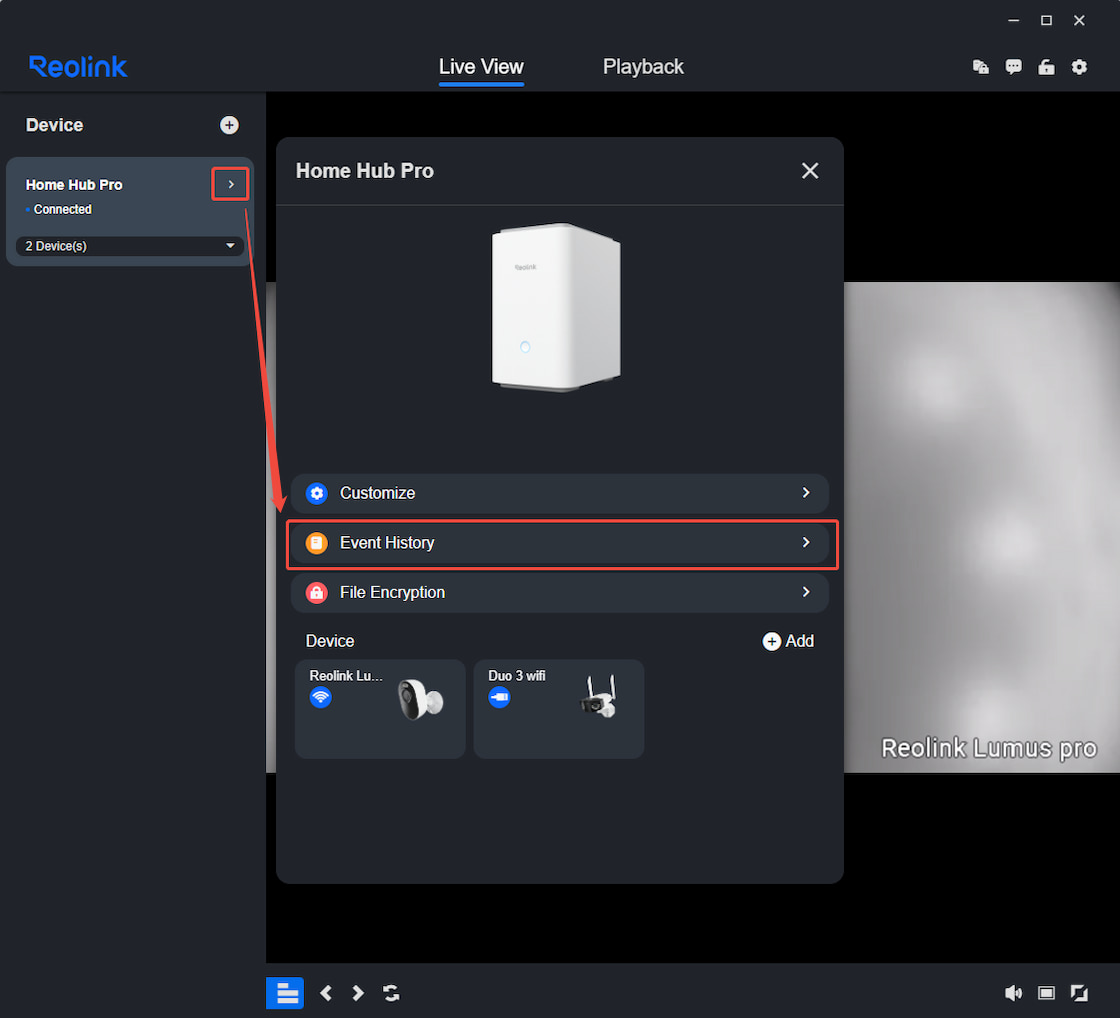Click the Reolink logo
Viewport: 1120px width, 1018px height.
coord(78,66)
